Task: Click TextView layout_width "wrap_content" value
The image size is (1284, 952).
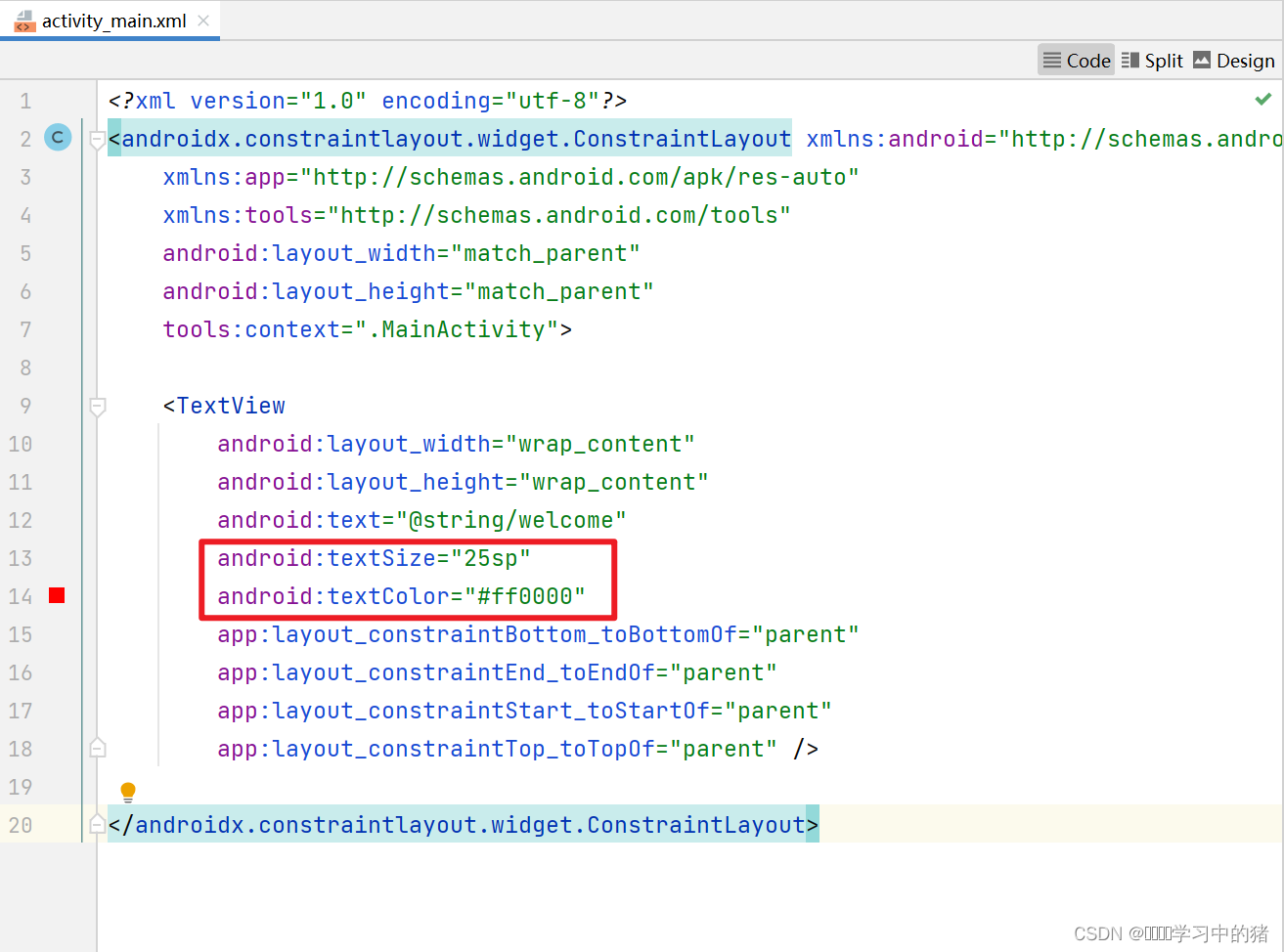Action: tap(600, 444)
